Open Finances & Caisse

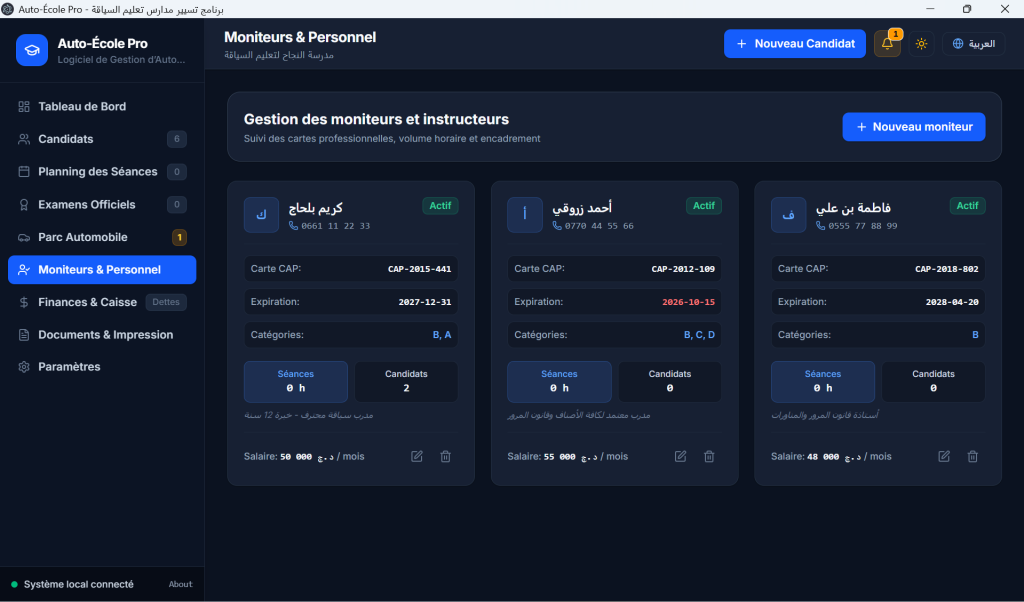tap(102, 302)
